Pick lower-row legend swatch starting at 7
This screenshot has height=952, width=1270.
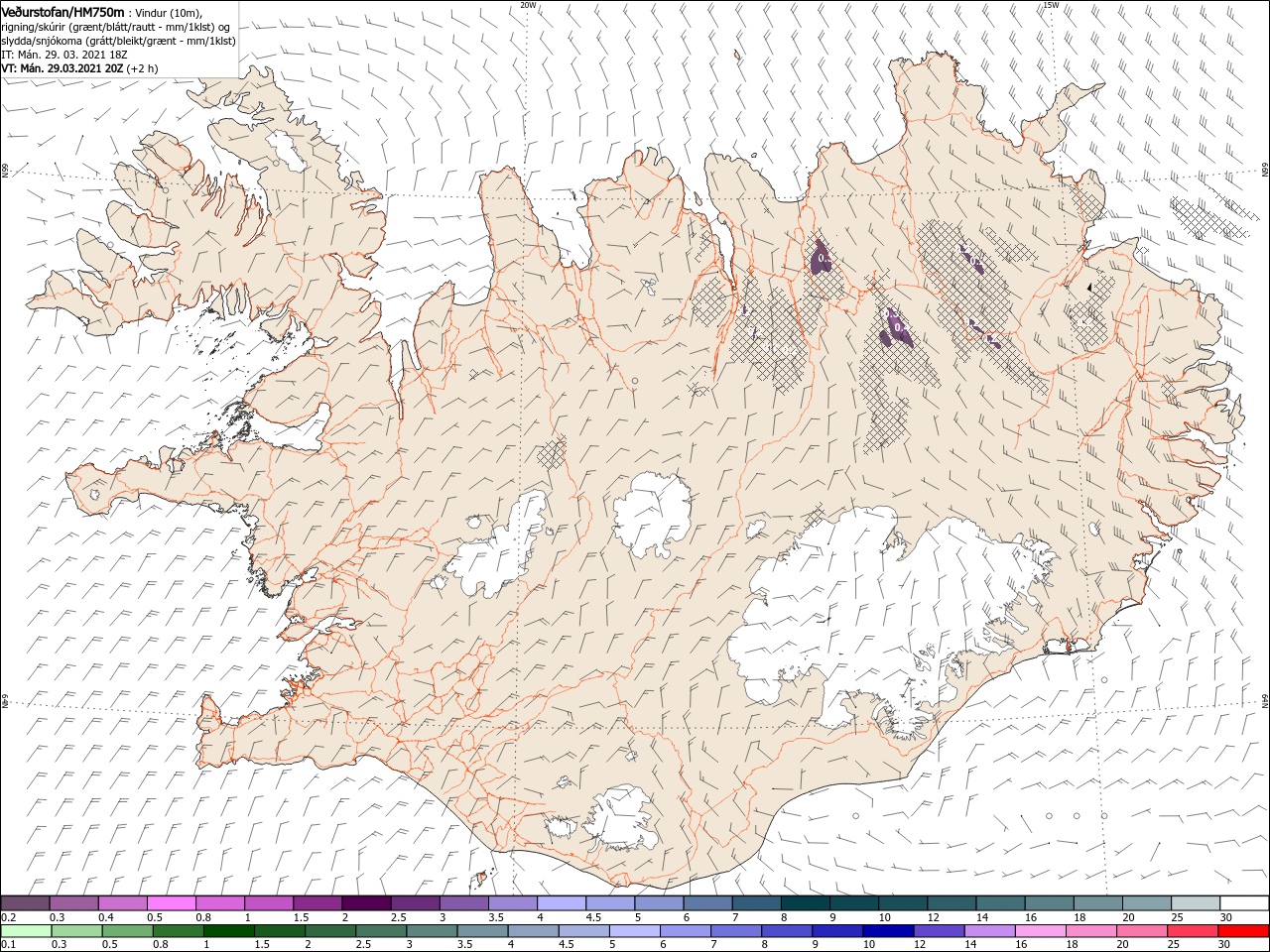click(x=736, y=931)
